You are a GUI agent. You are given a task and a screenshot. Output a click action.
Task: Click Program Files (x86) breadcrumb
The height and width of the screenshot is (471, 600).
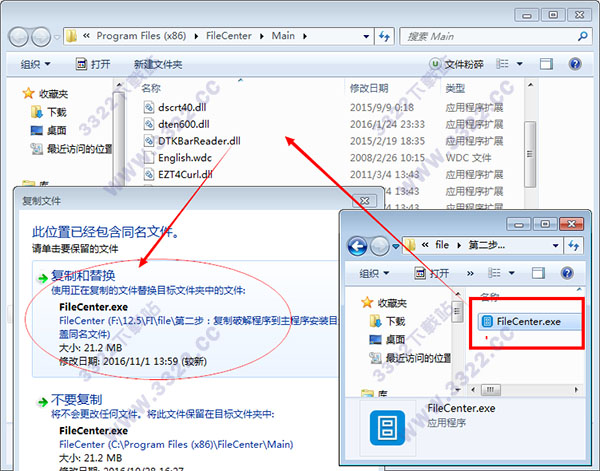141,36
